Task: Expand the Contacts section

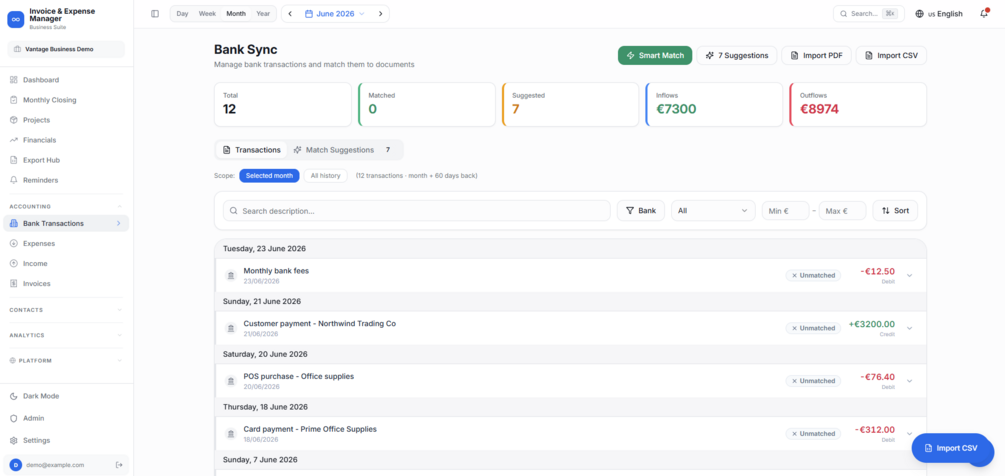Action: click(67, 309)
